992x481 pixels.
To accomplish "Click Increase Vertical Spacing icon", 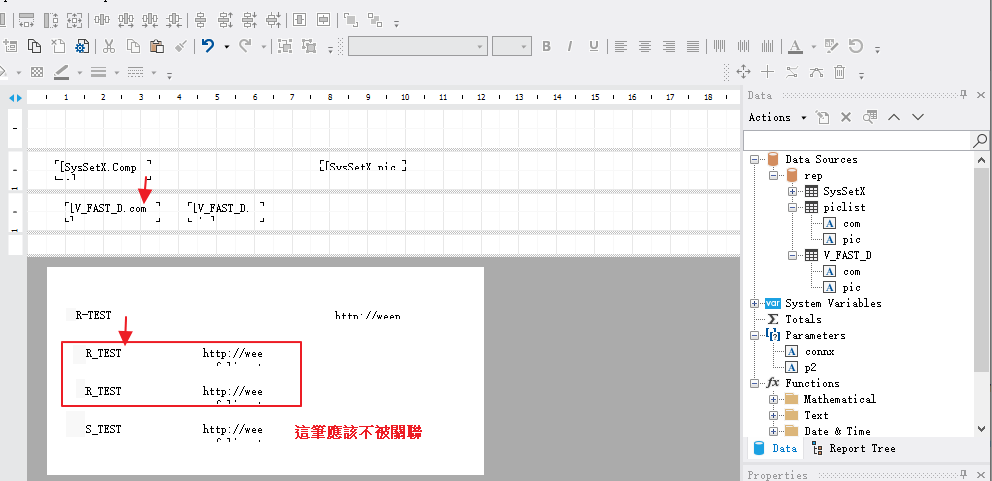I will [x=225, y=20].
